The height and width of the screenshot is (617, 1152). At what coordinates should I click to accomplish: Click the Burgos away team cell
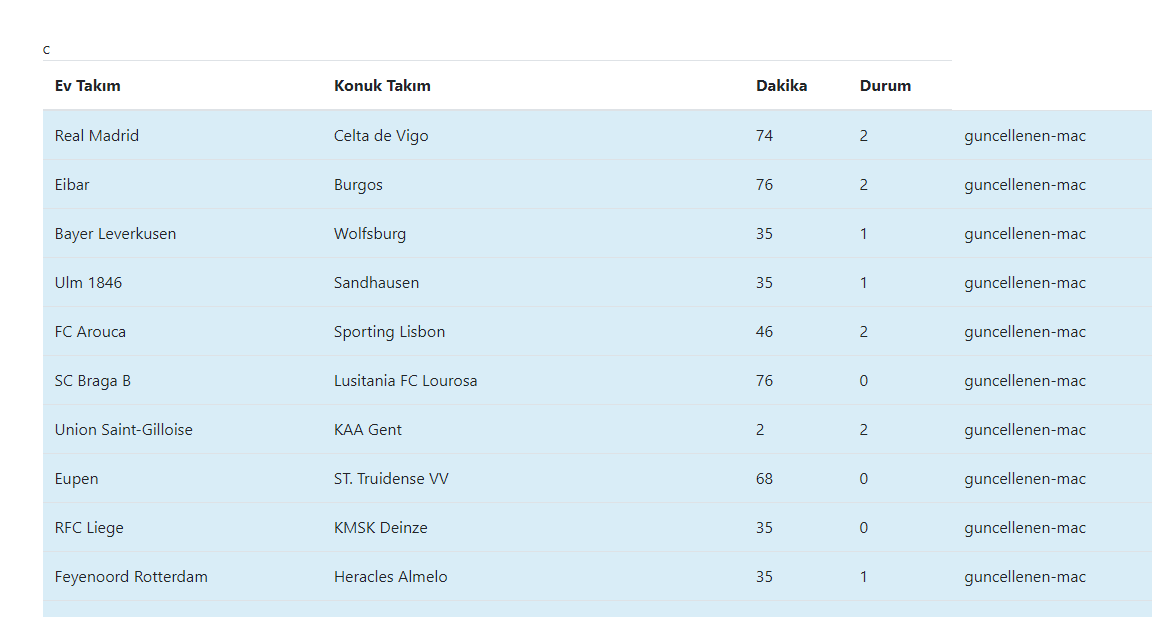click(358, 185)
